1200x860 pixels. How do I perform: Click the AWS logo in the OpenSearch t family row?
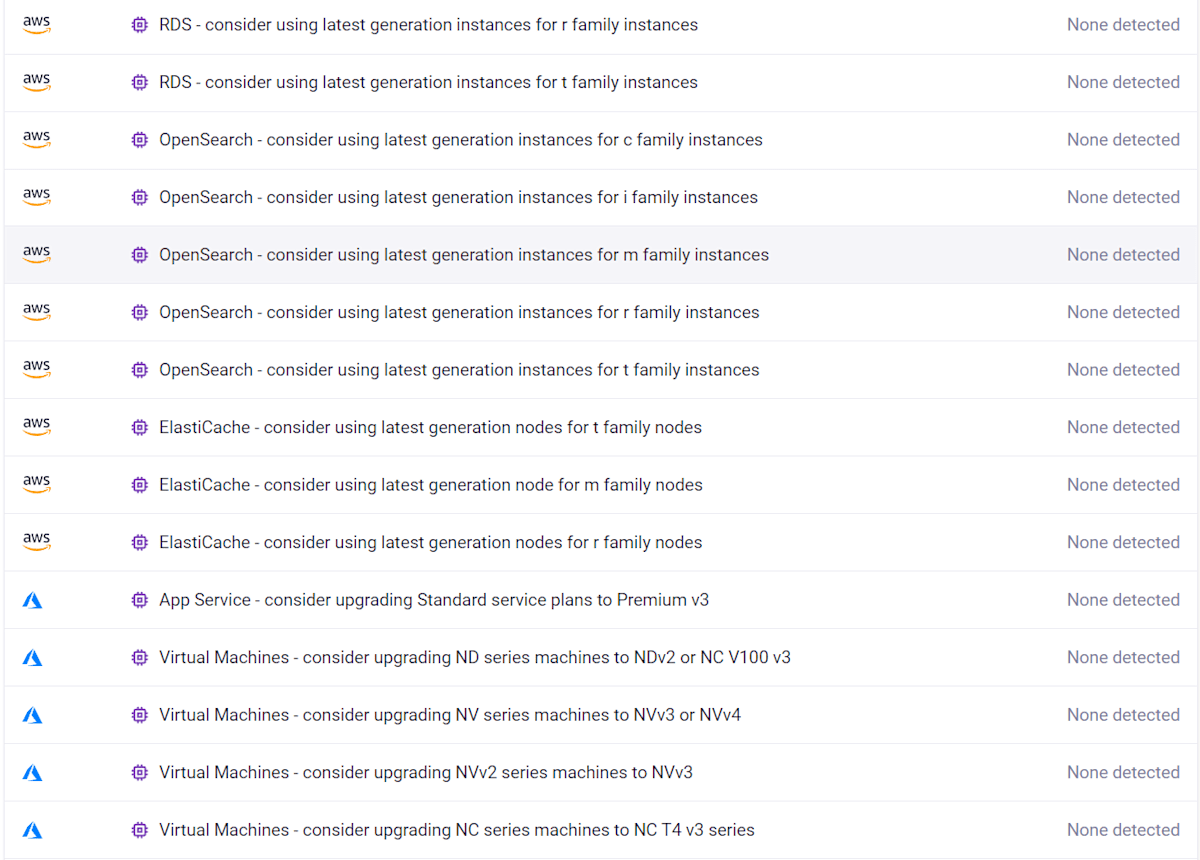(x=37, y=370)
